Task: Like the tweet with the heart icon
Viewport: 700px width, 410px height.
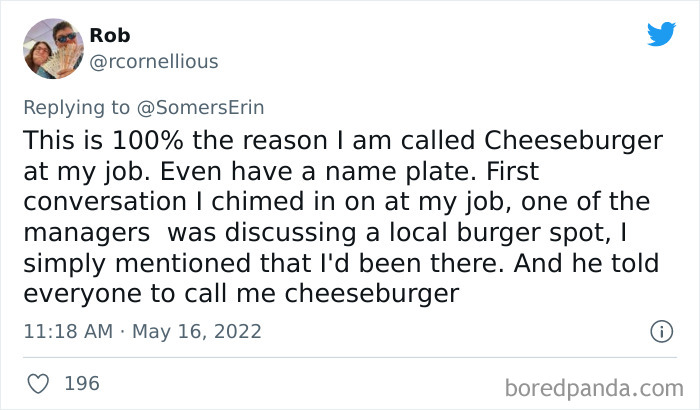Action: (x=39, y=382)
